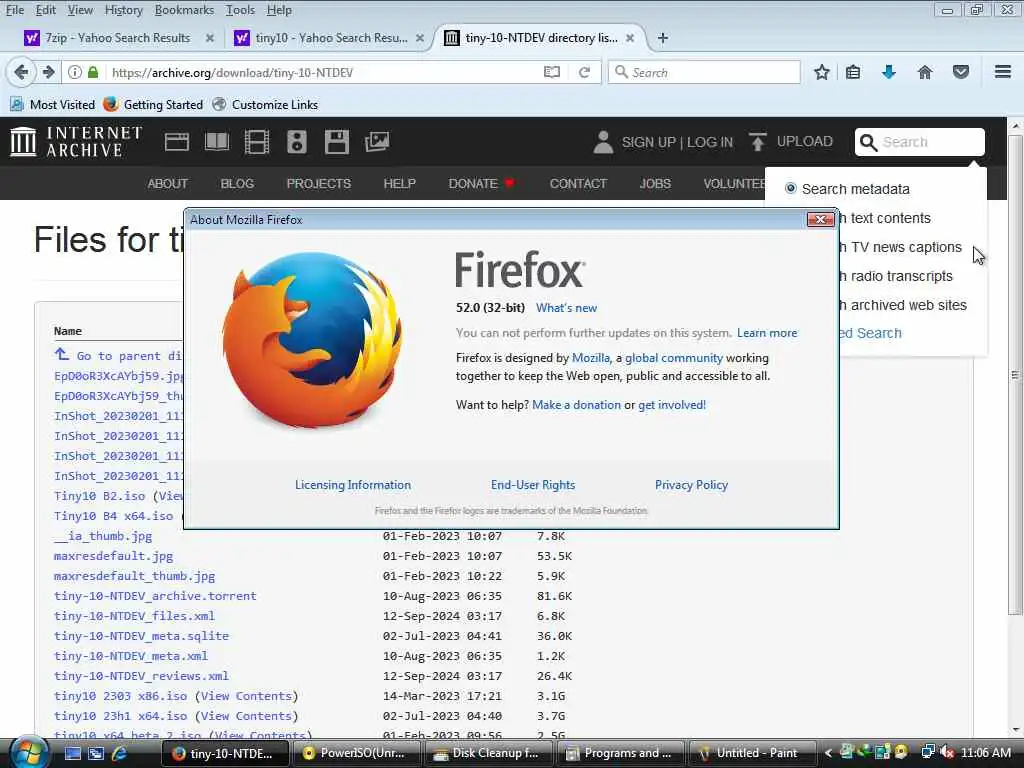Open Privacy Policy link

click(691, 485)
